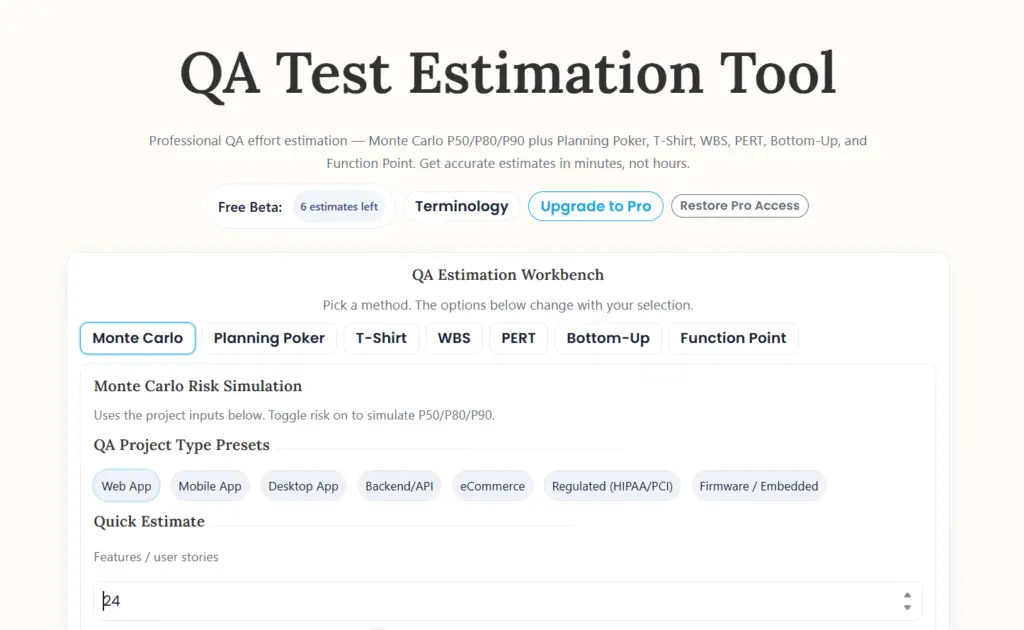Select Firmware / Embedded preset
Viewport: 1024px width, 630px height.
click(759, 486)
